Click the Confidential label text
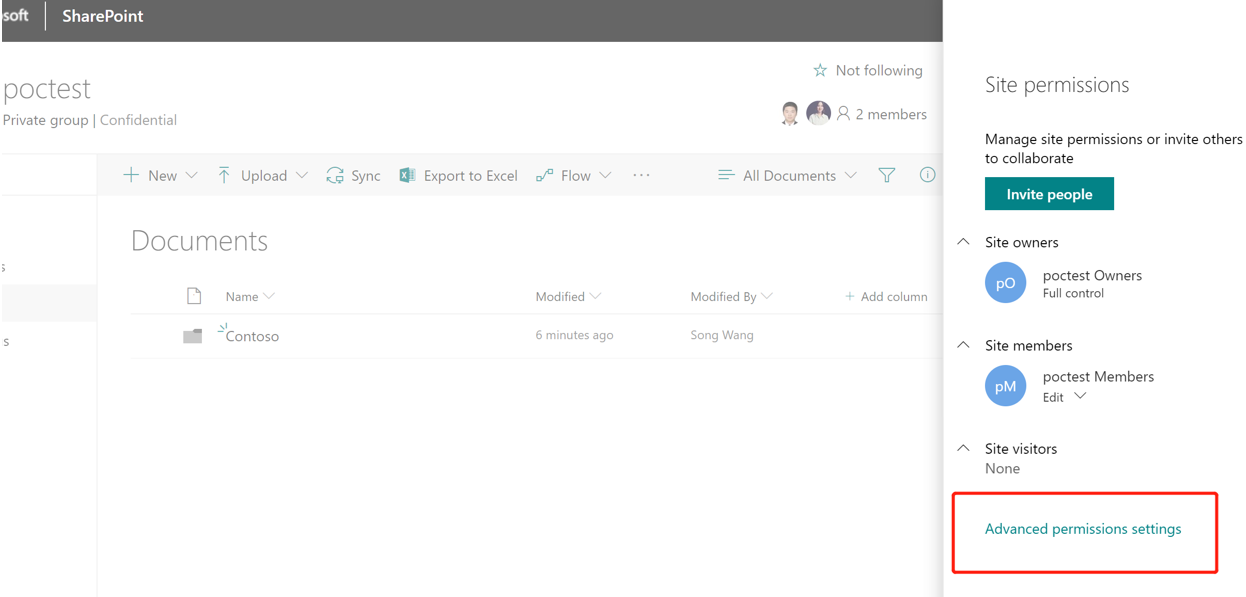Viewport: 1246px width, 597px height. 138,120
